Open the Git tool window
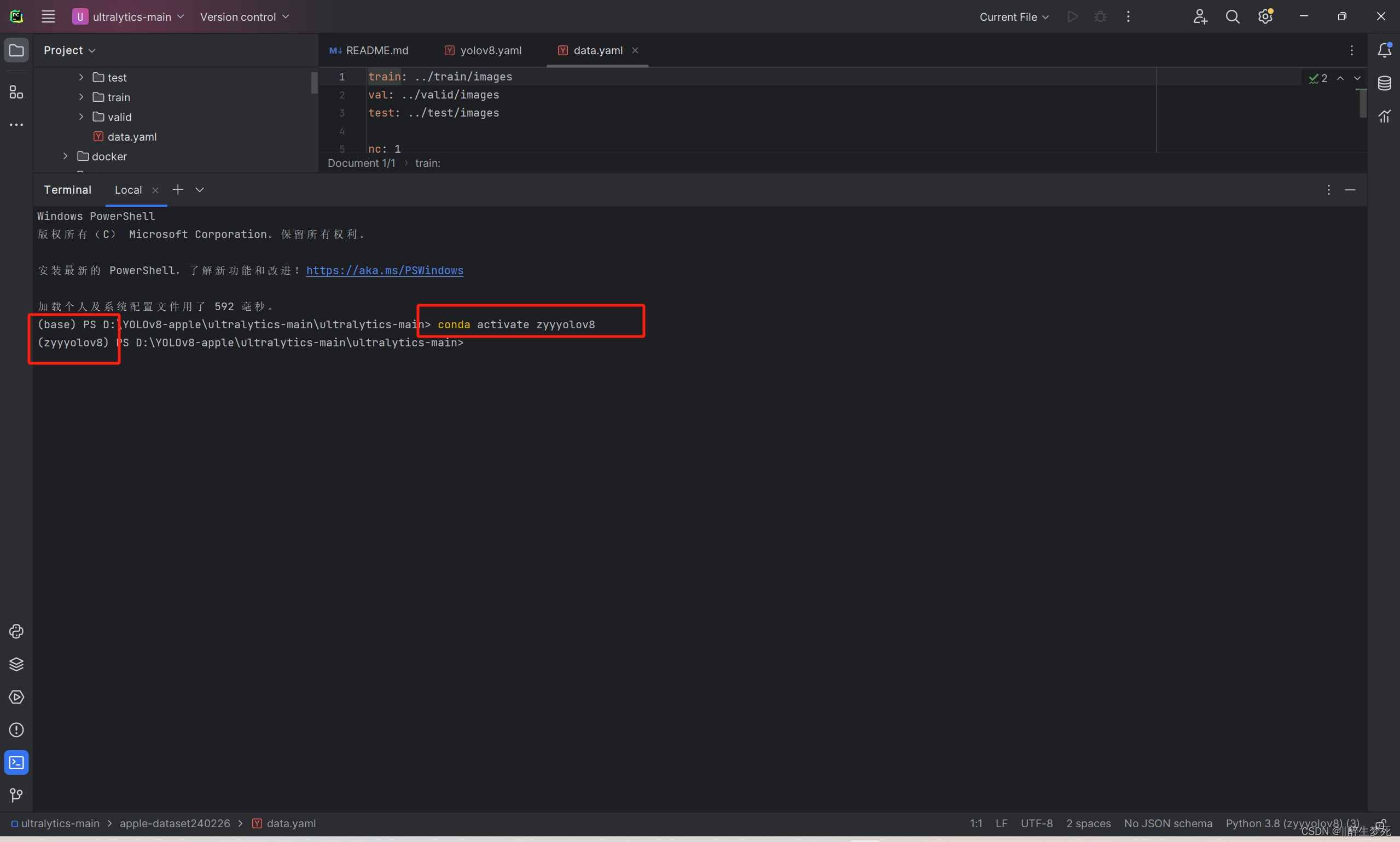Viewport: 1400px width, 842px height. [16, 795]
